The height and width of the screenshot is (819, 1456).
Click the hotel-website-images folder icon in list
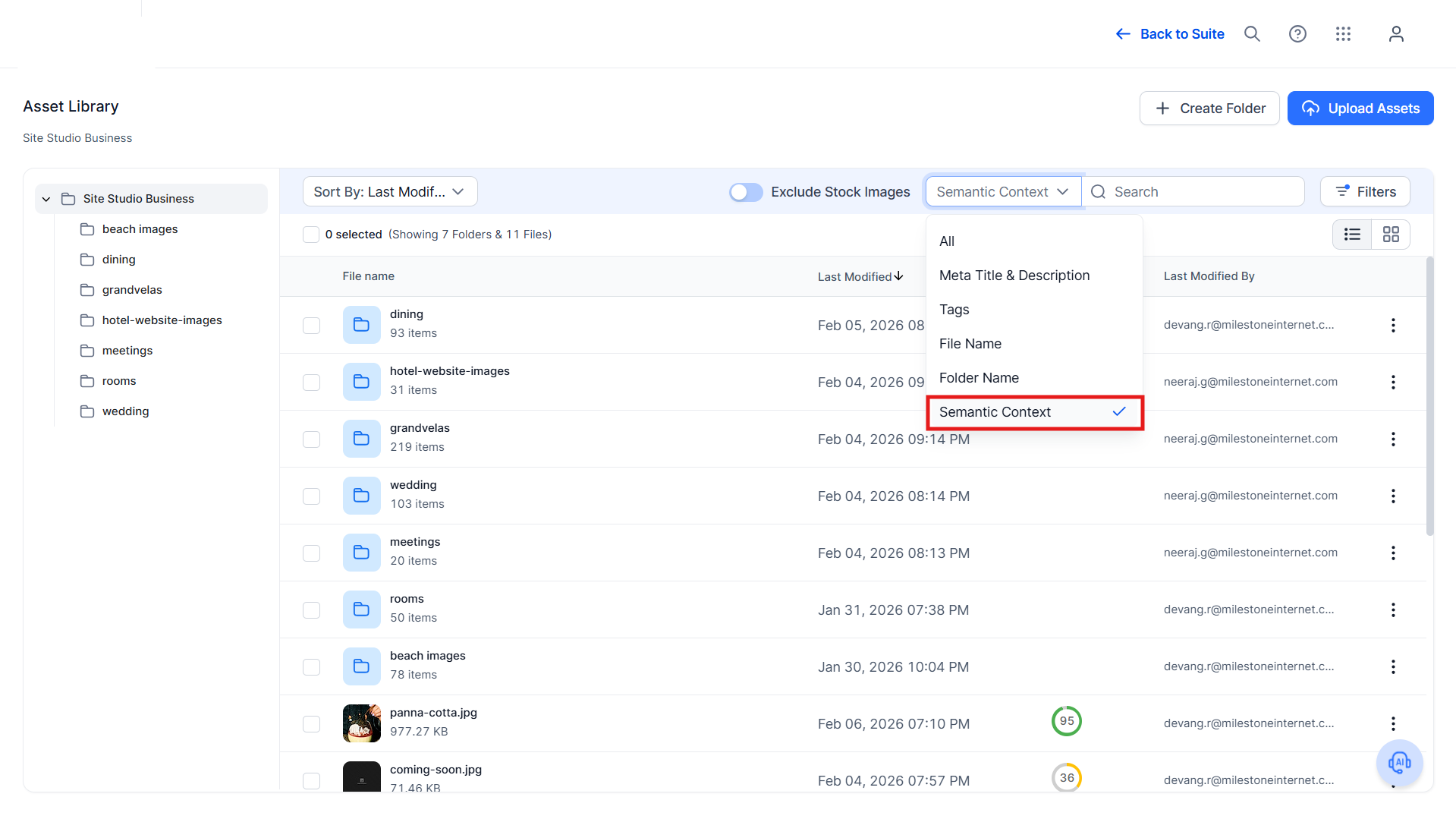[361, 382]
